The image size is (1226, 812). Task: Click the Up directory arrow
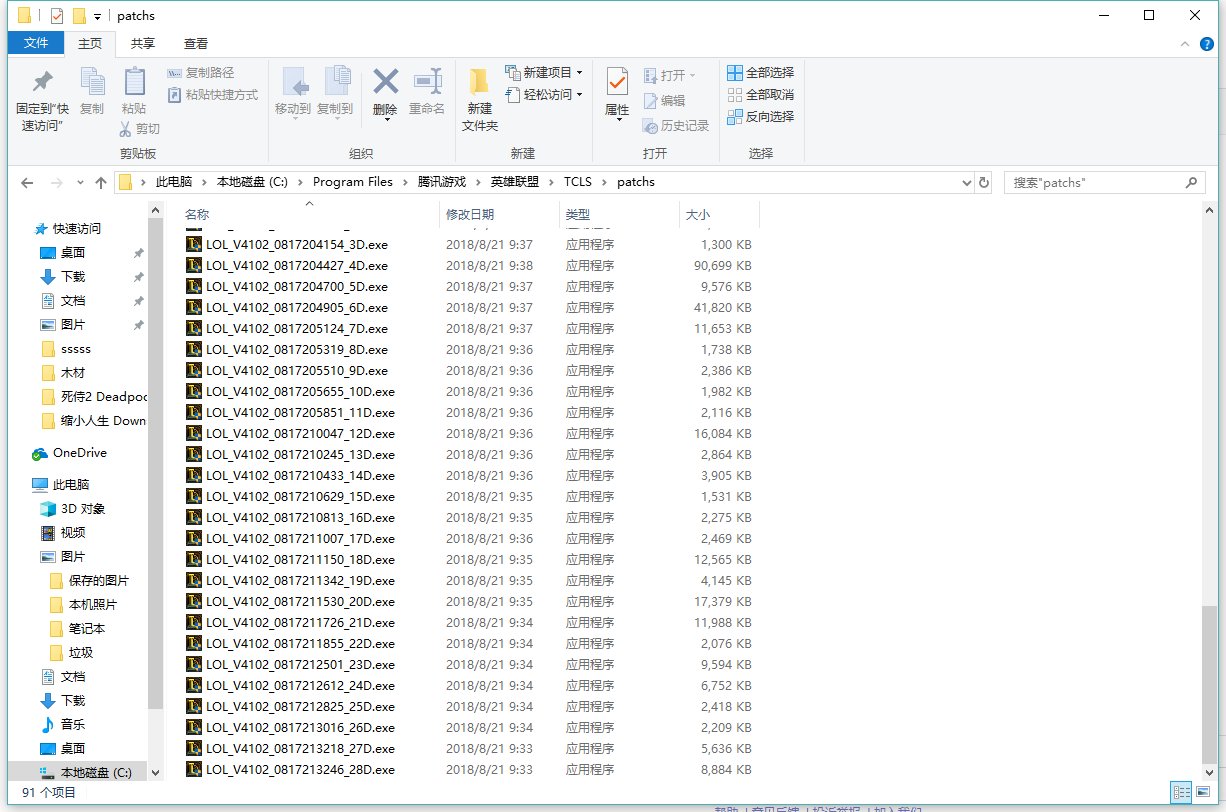[x=101, y=183]
